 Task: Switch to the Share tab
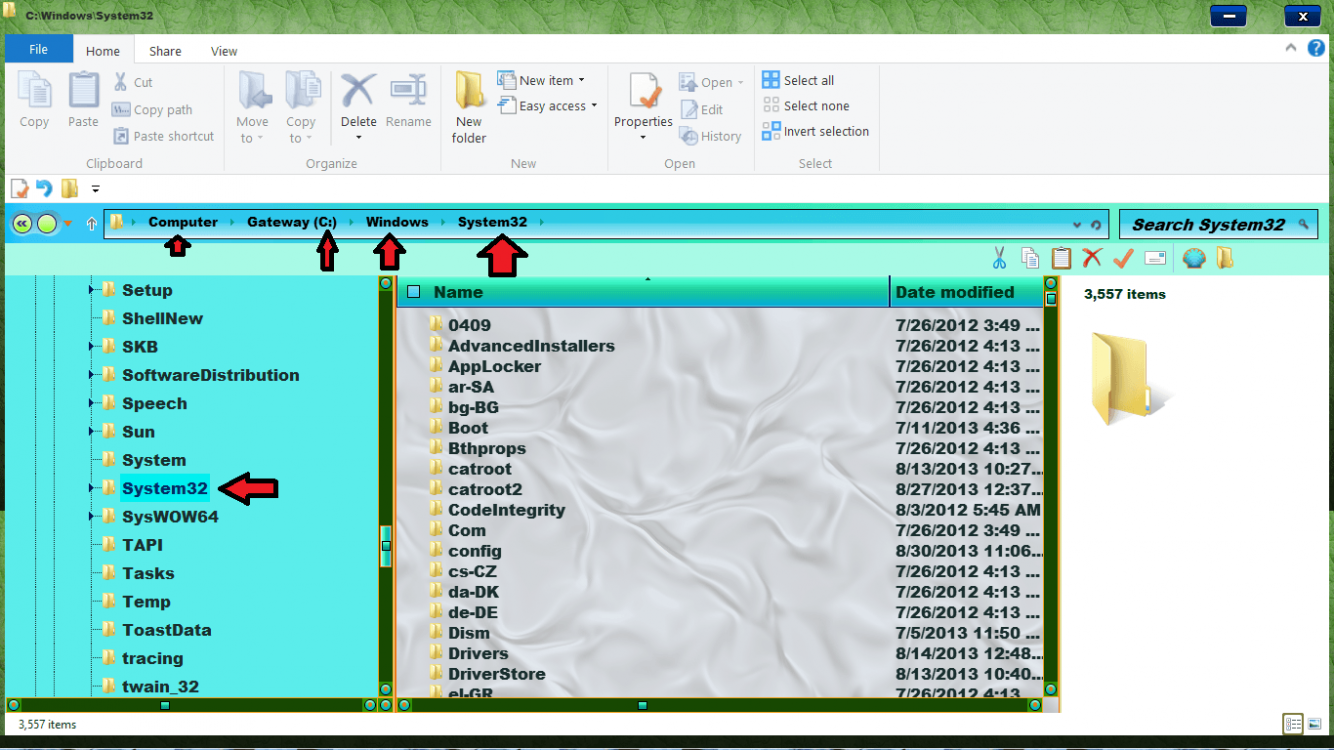[165, 50]
